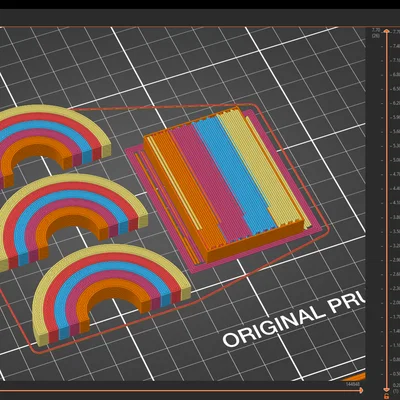The image size is (400, 400).
Task: Select the bottom rainbow model
Action: pos(110,290)
